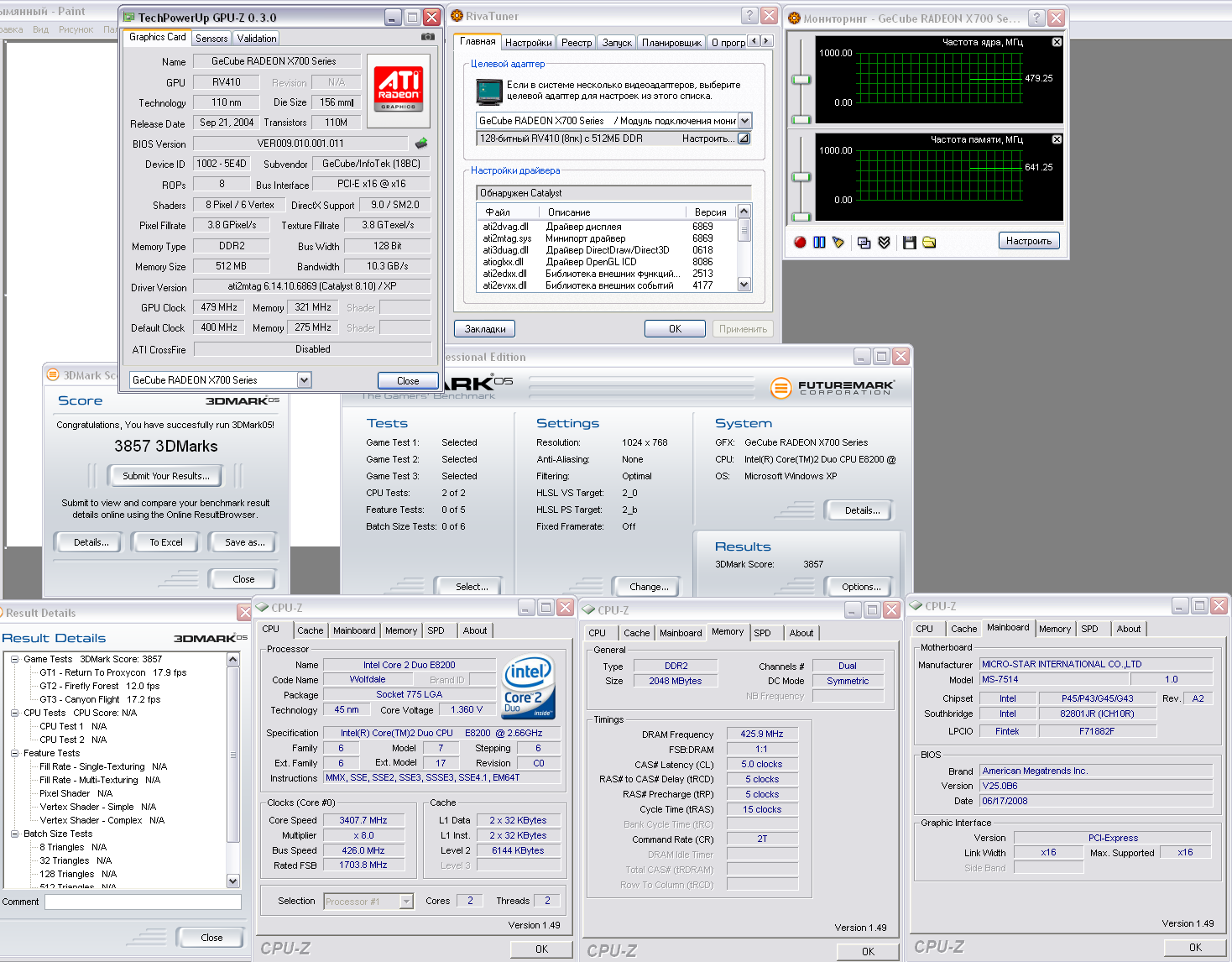Close the Частота ядра graph with its X
This screenshot has width=1232, height=962.
pyautogui.click(x=1057, y=42)
